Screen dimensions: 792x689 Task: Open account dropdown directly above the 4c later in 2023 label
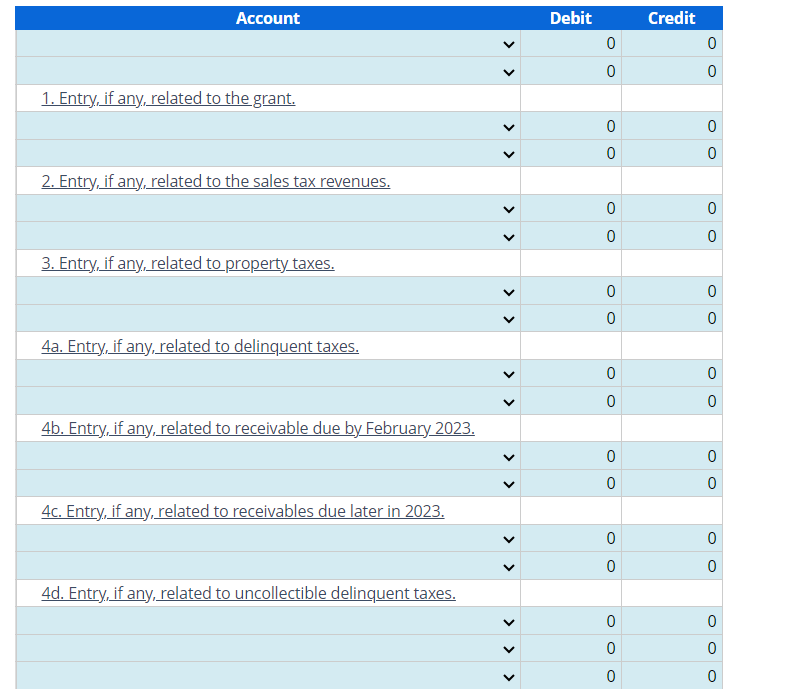[x=268, y=483]
